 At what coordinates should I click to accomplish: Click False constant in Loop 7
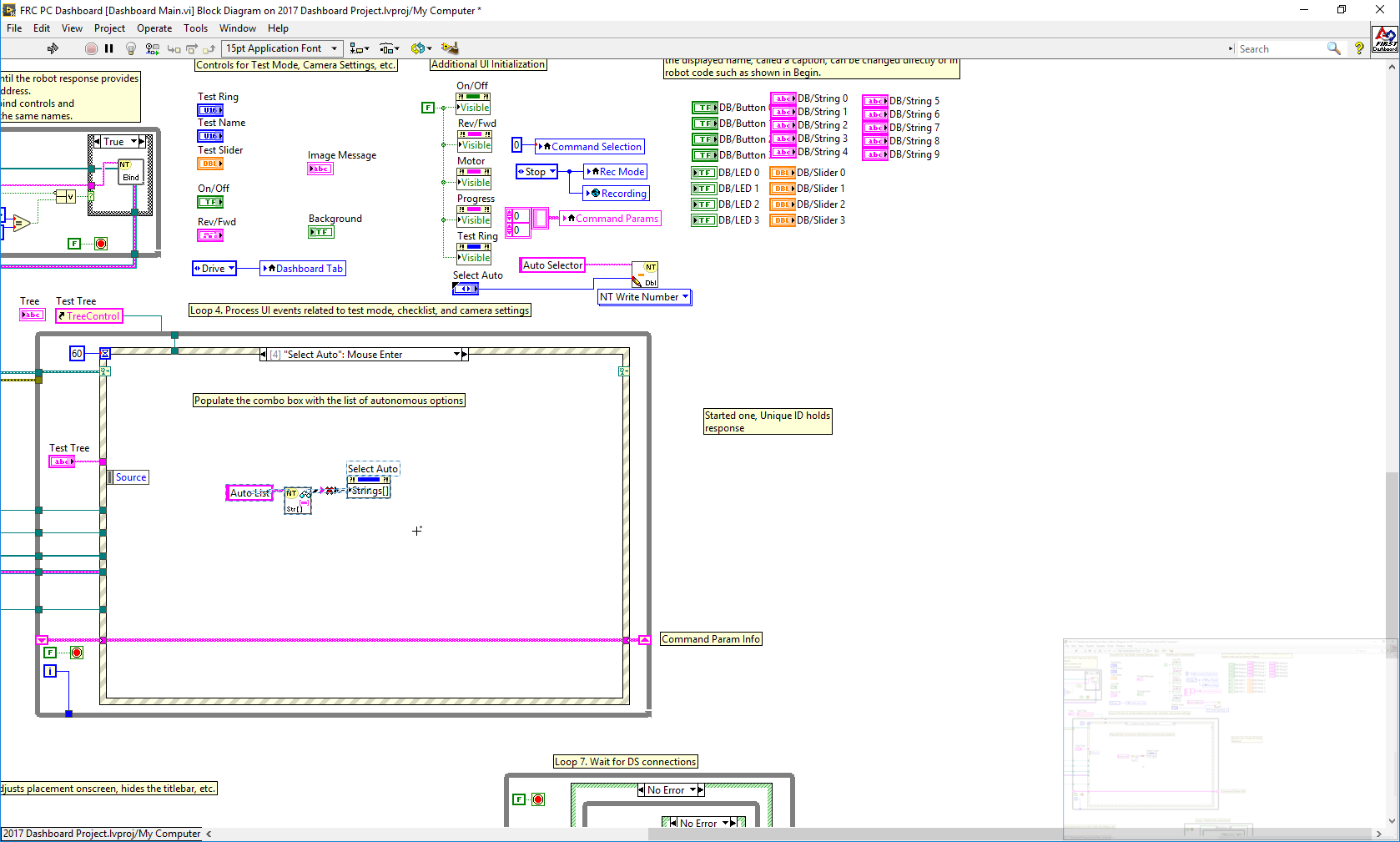[x=519, y=799]
